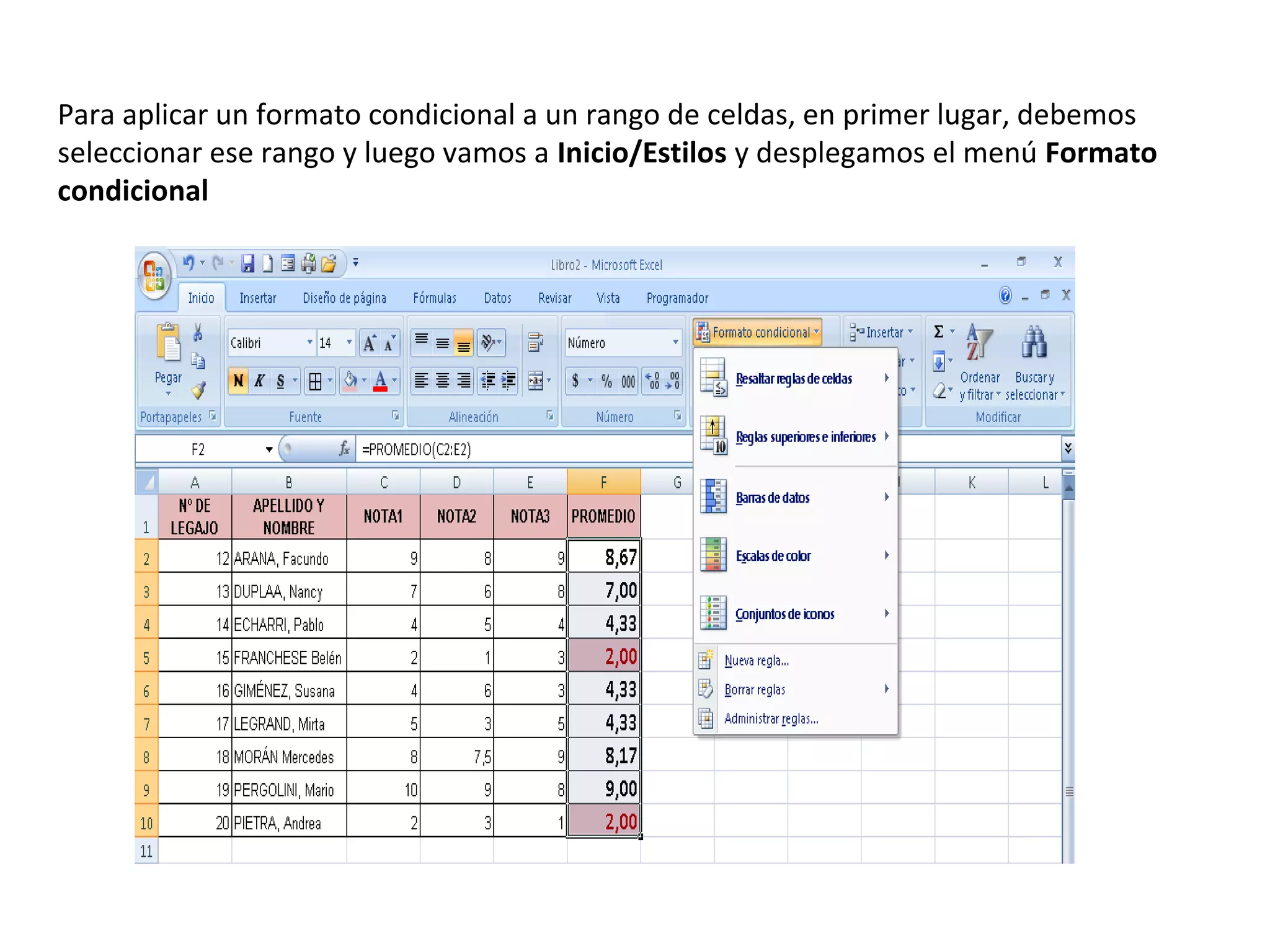Click the decrease indent icon

pos(488,381)
